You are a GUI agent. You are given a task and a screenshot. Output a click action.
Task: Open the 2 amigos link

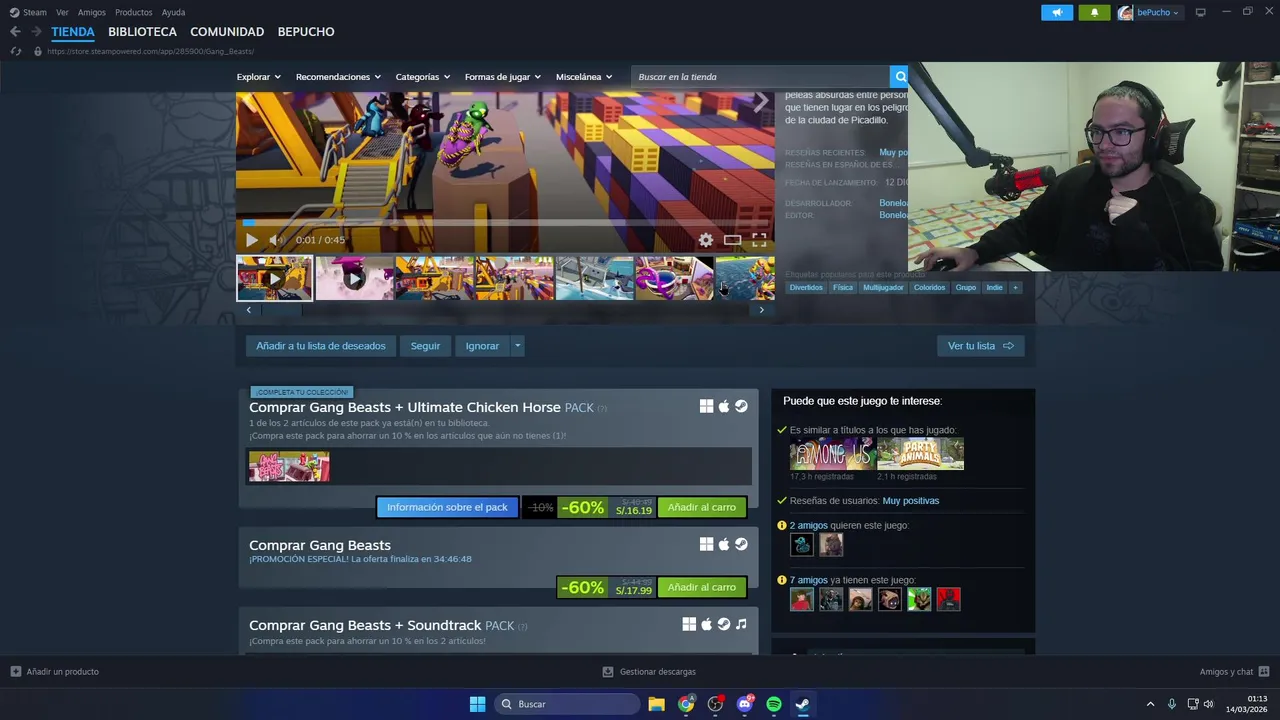(809, 526)
